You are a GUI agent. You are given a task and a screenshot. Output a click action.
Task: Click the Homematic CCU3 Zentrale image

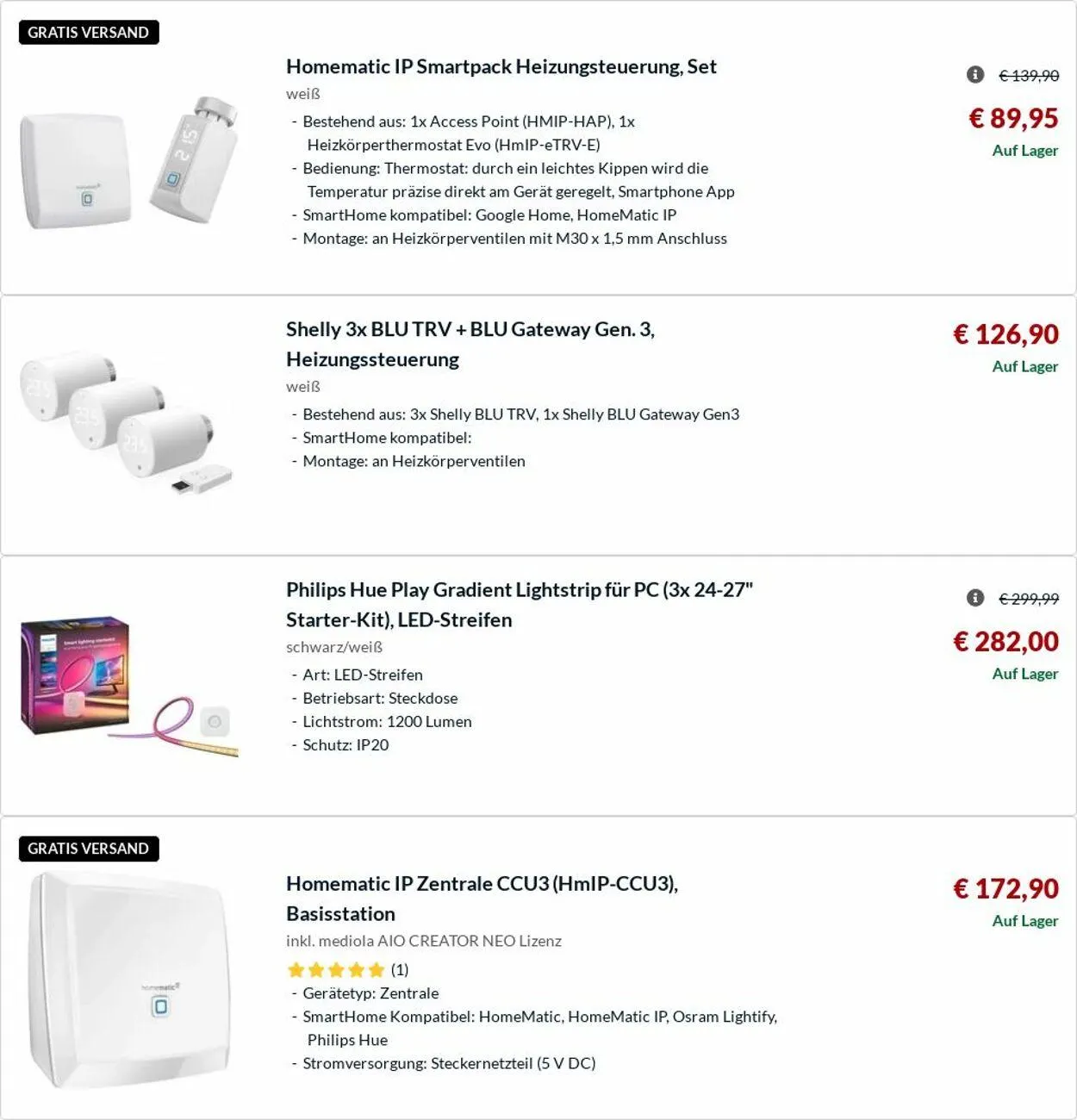coord(129,980)
